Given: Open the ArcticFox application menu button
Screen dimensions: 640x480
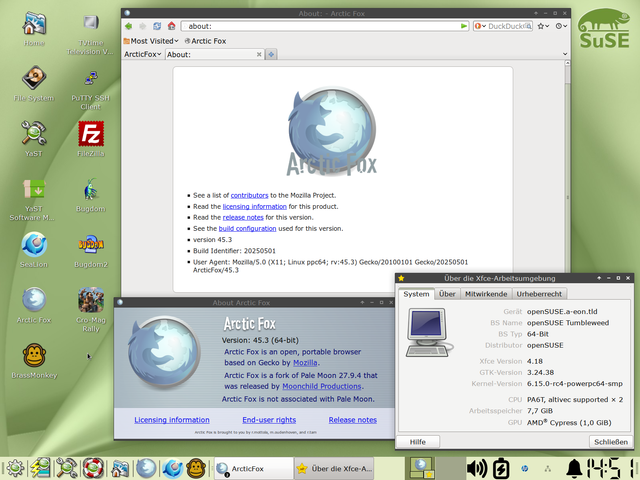Looking at the screenshot, I should point(142,54).
